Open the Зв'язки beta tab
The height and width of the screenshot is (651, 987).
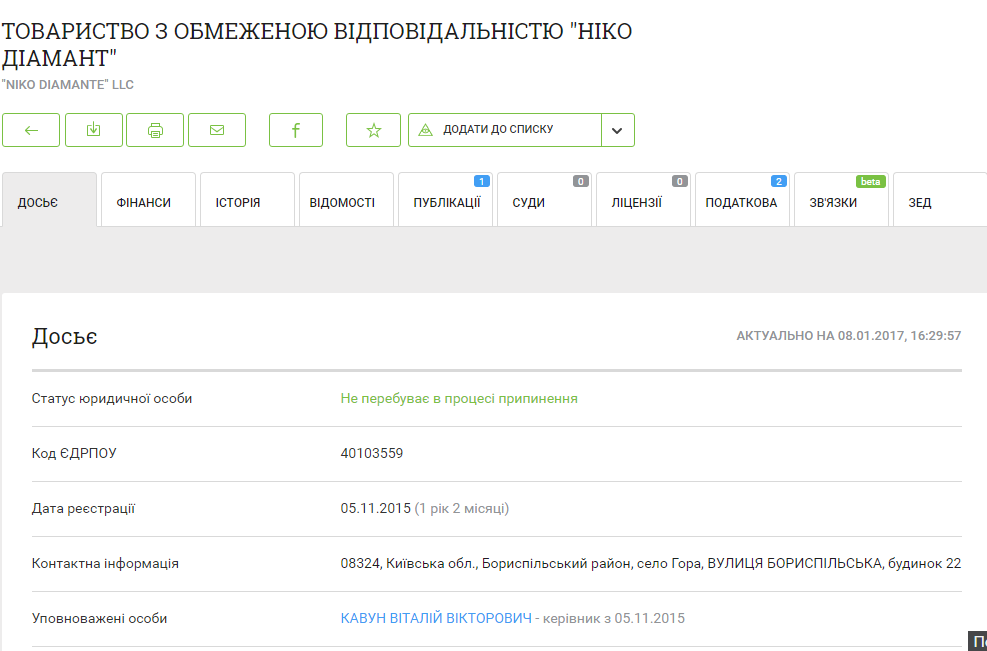pos(833,202)
